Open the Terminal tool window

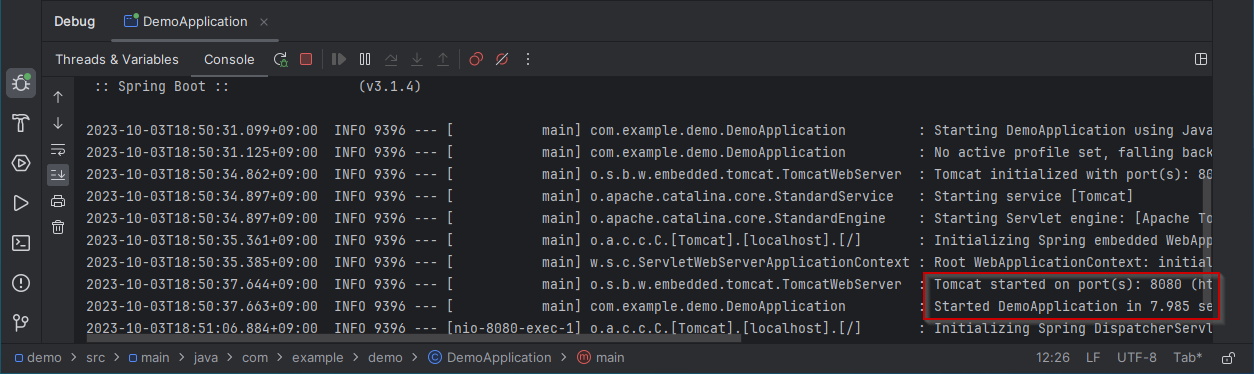pyautogui.click(x=20, y=243)
